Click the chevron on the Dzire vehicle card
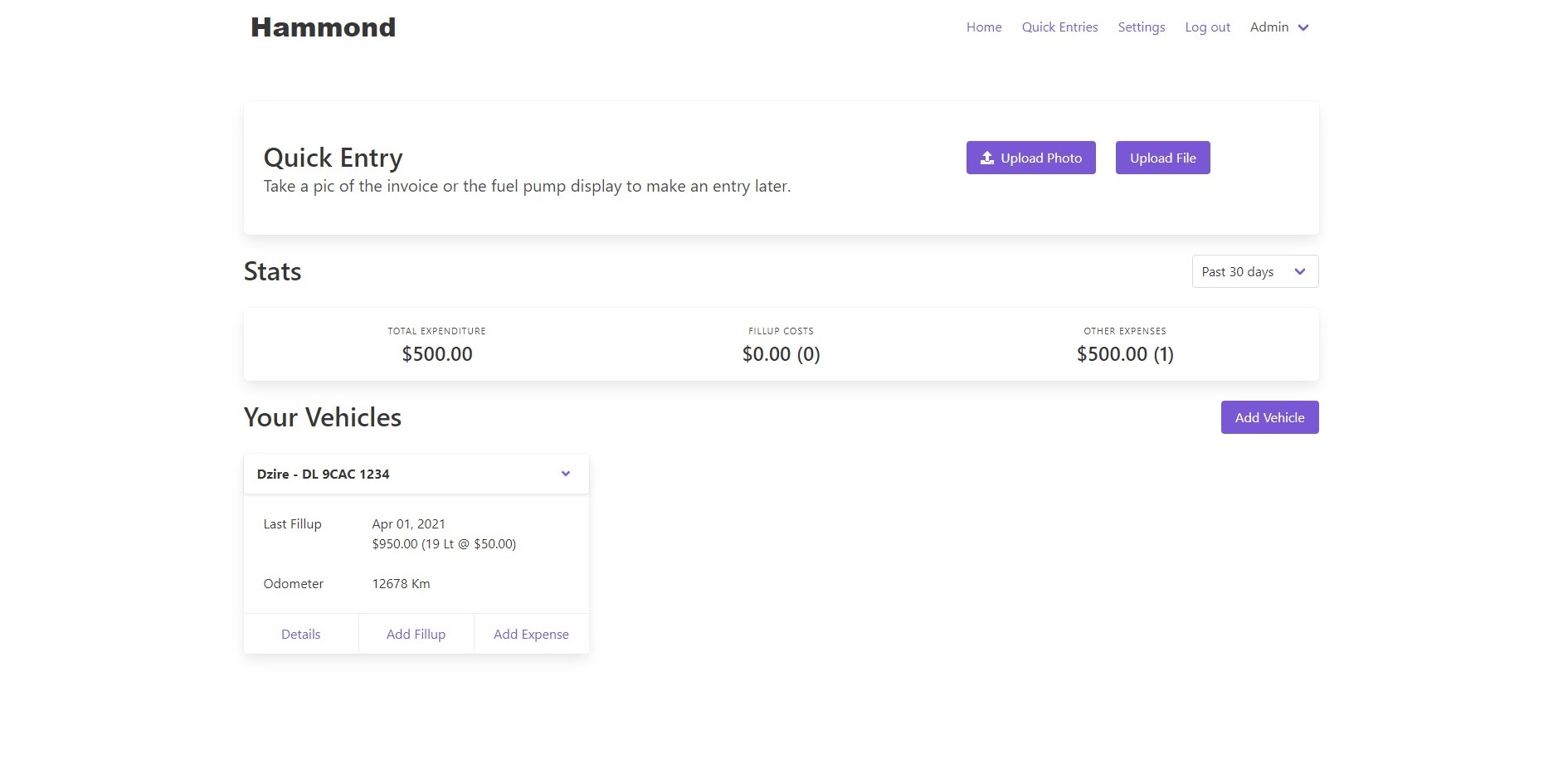Viewport: 1568px width, 769px height. coord(566,473)
